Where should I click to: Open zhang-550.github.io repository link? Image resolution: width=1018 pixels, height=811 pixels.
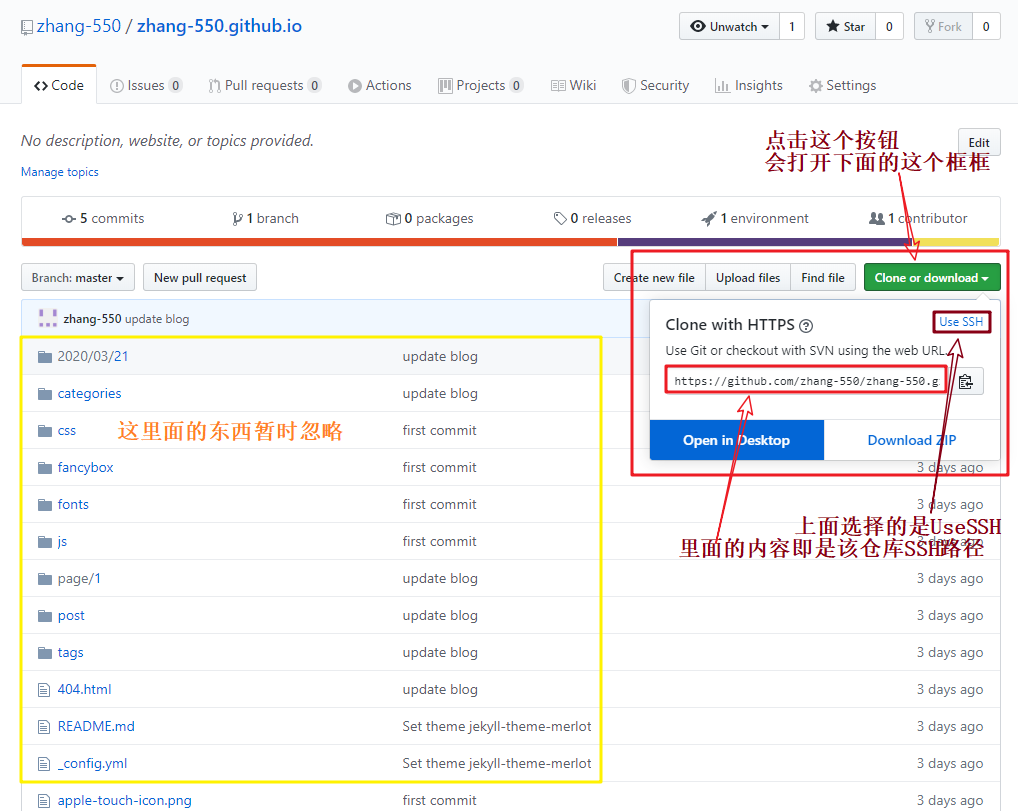click(219, 26)
